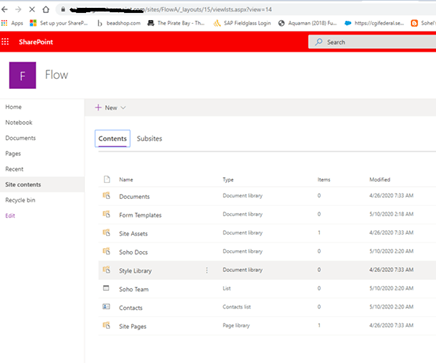Open the Documents library
Image resolution: width=436 pixels, height=363 pixels.
click(134, 197)
